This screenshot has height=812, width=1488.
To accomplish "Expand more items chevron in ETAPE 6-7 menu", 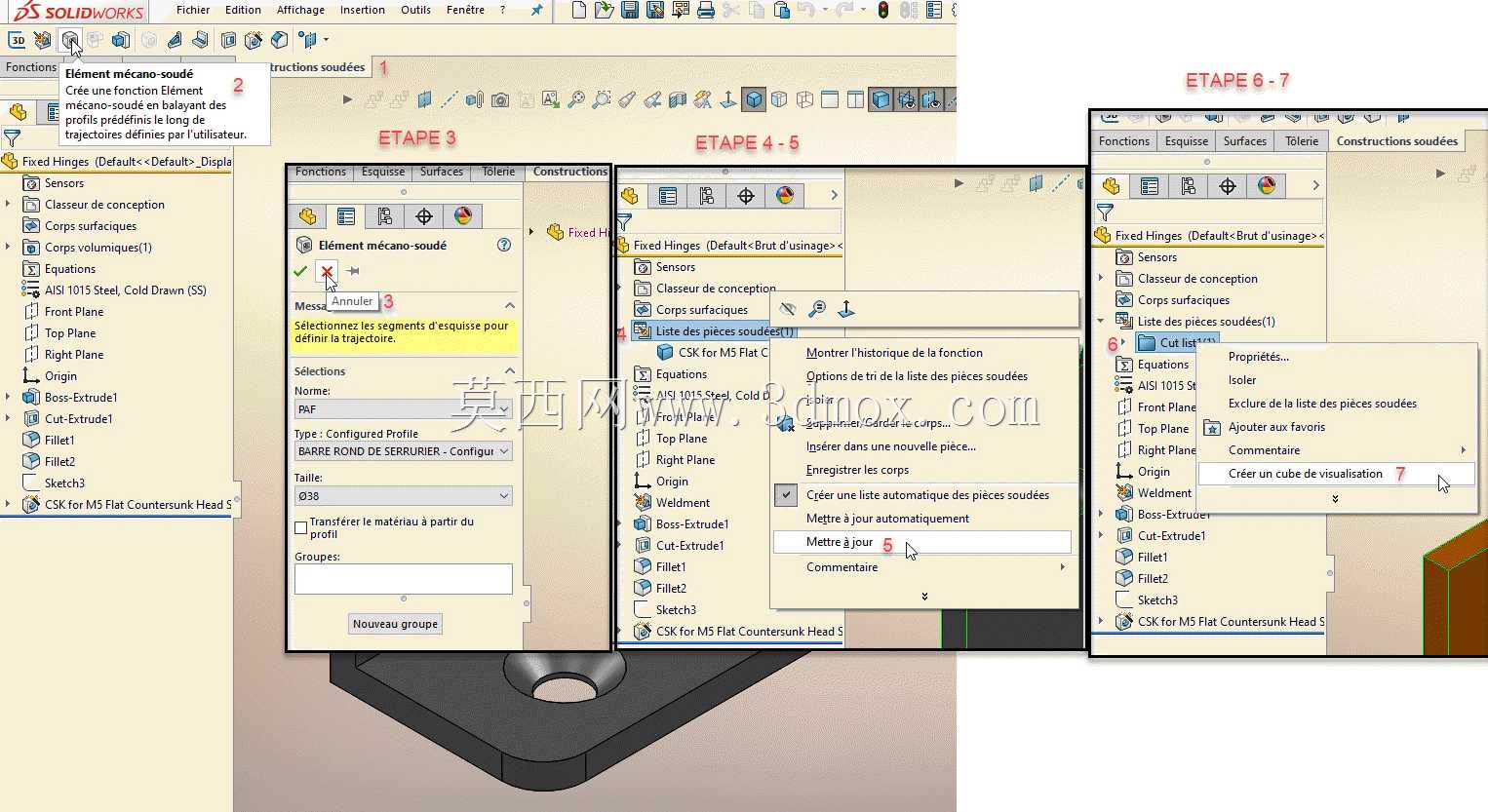I will (1335, 499).
